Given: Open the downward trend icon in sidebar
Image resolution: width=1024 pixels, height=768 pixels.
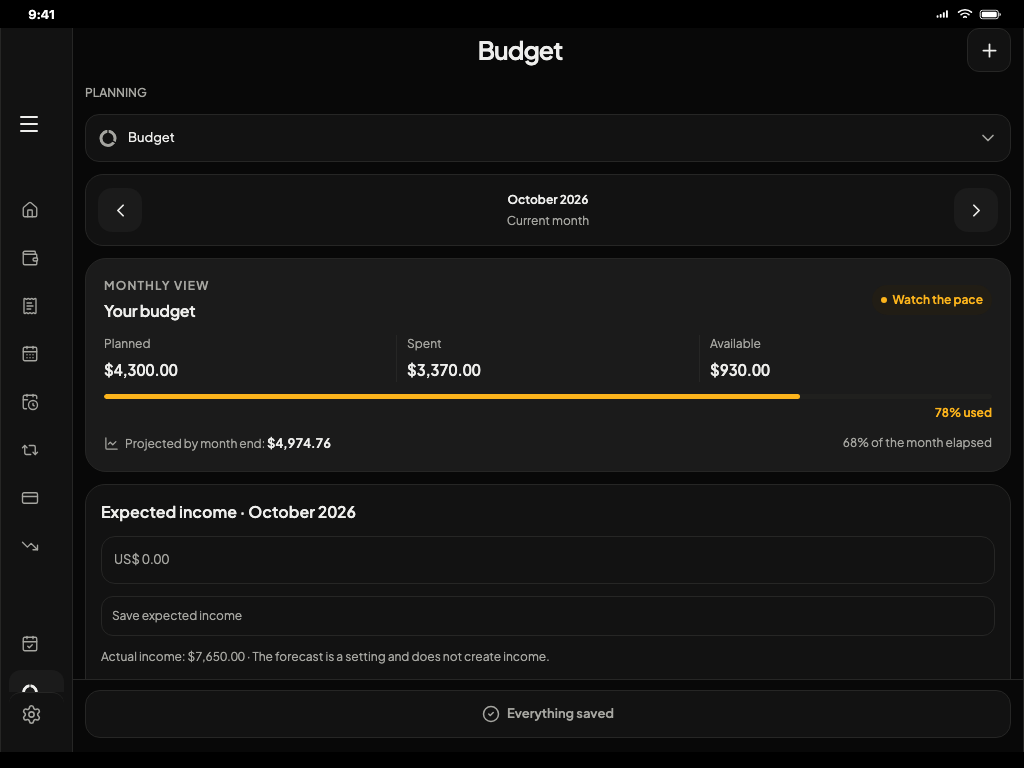Looking at the screenshot, I should 30,545.
